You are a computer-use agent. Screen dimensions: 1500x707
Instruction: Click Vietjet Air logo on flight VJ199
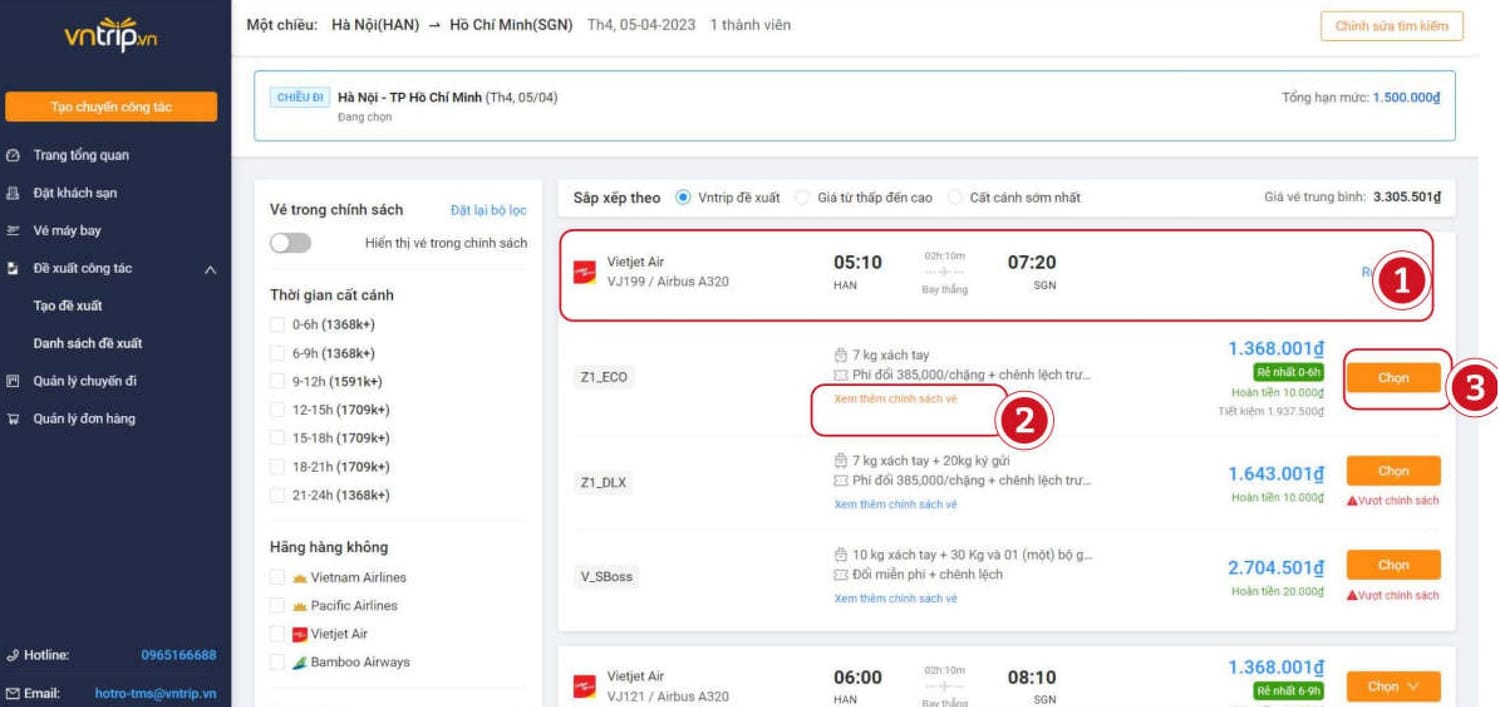[x=584, y=272]
